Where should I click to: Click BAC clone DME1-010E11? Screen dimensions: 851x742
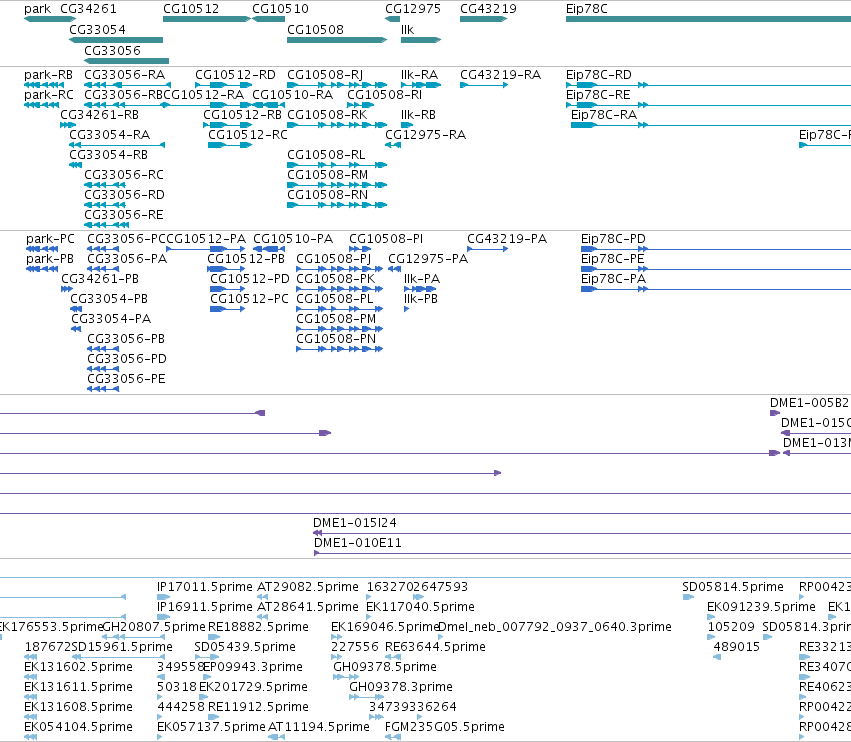click(358, 543)
